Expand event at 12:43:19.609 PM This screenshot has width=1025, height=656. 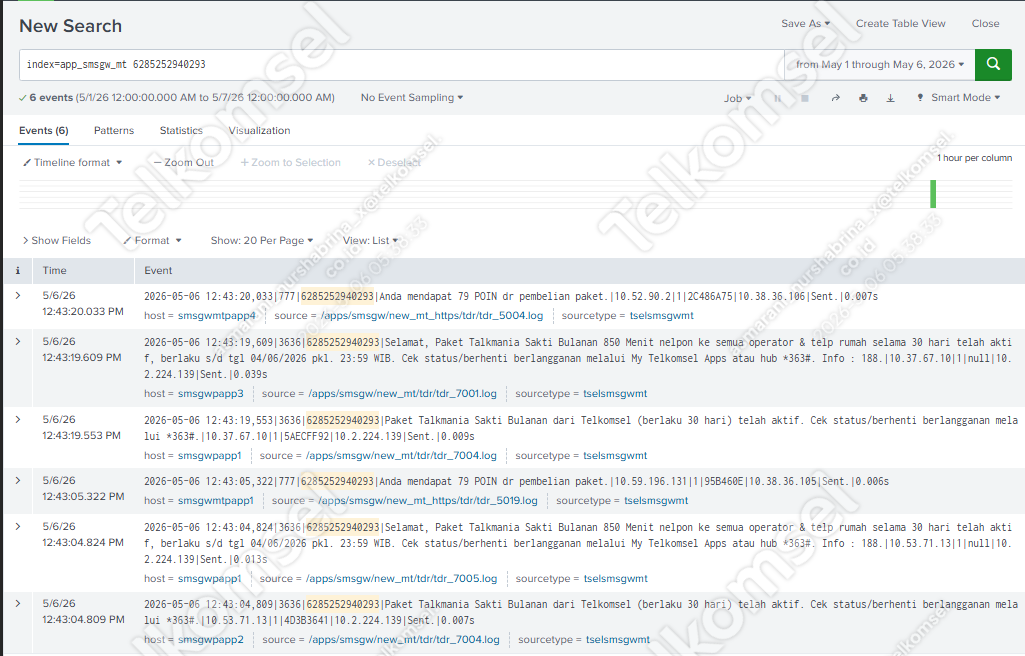click(x=18, y=341)
